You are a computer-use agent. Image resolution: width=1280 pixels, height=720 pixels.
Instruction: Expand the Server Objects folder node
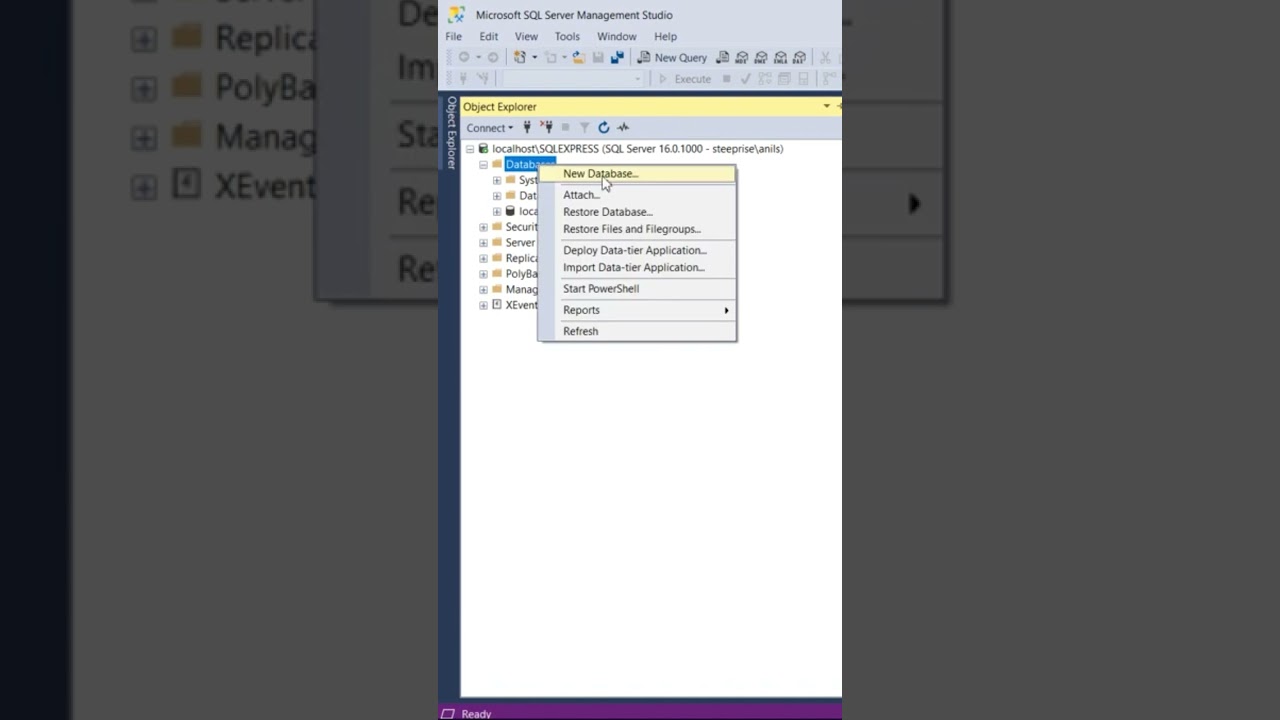tap(483, 243)
